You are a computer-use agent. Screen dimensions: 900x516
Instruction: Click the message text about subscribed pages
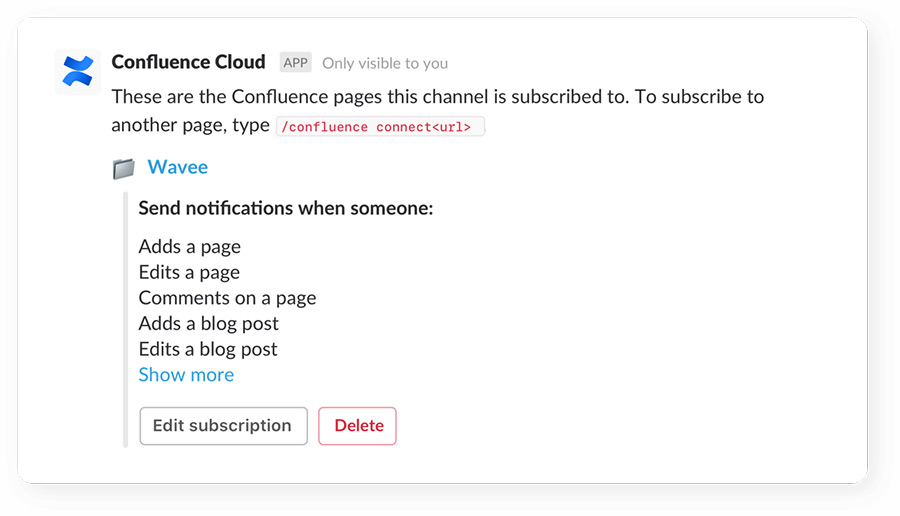437,96
